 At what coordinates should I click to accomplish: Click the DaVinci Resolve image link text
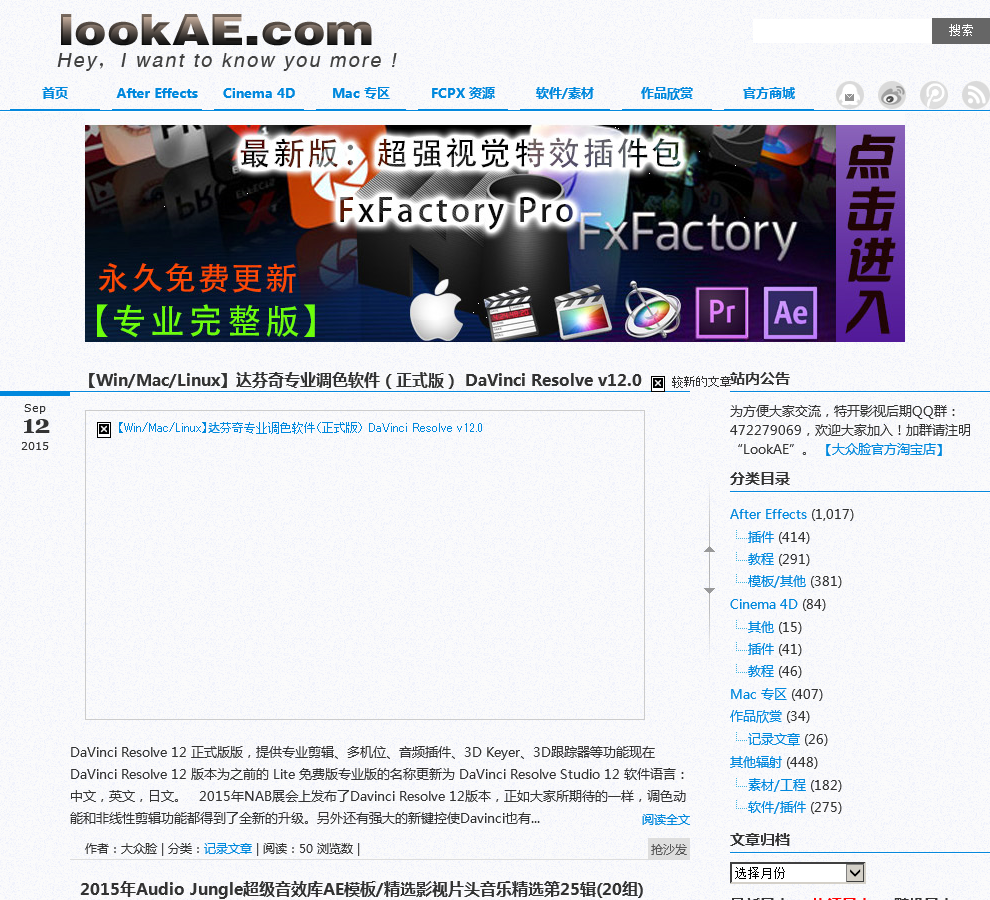tap(299, 428)
